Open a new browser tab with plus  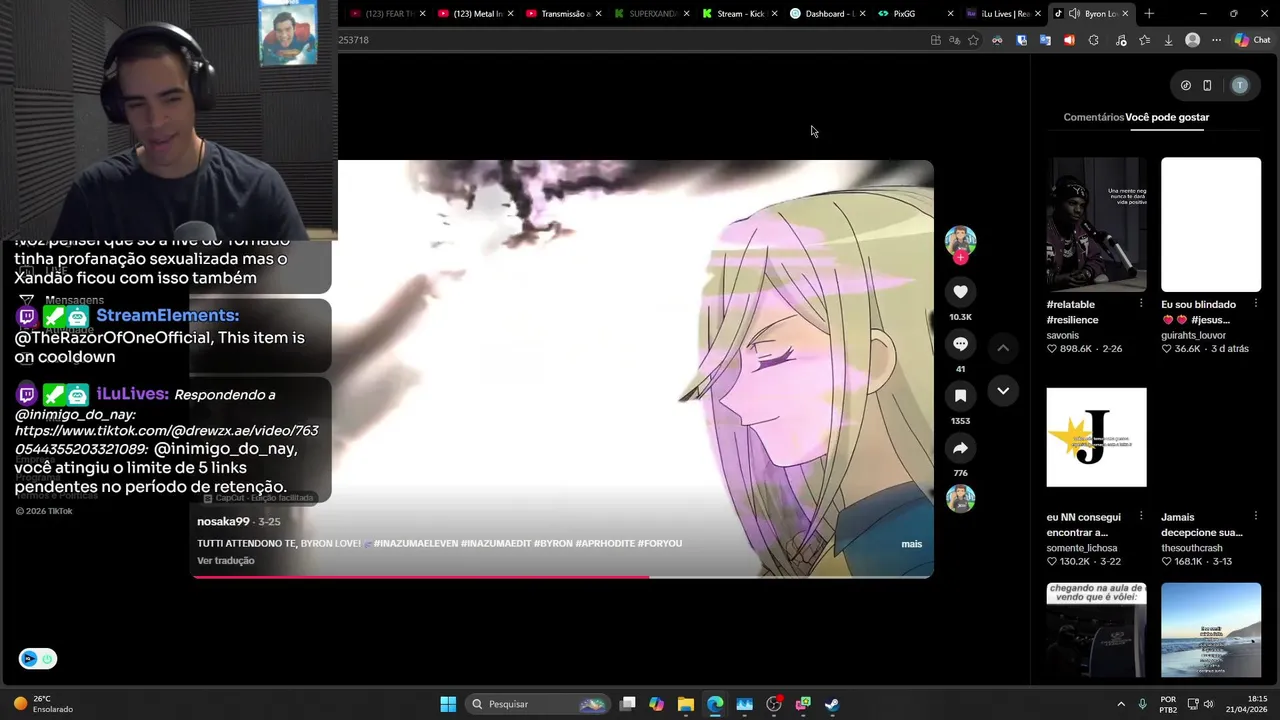click(1149, 14)
